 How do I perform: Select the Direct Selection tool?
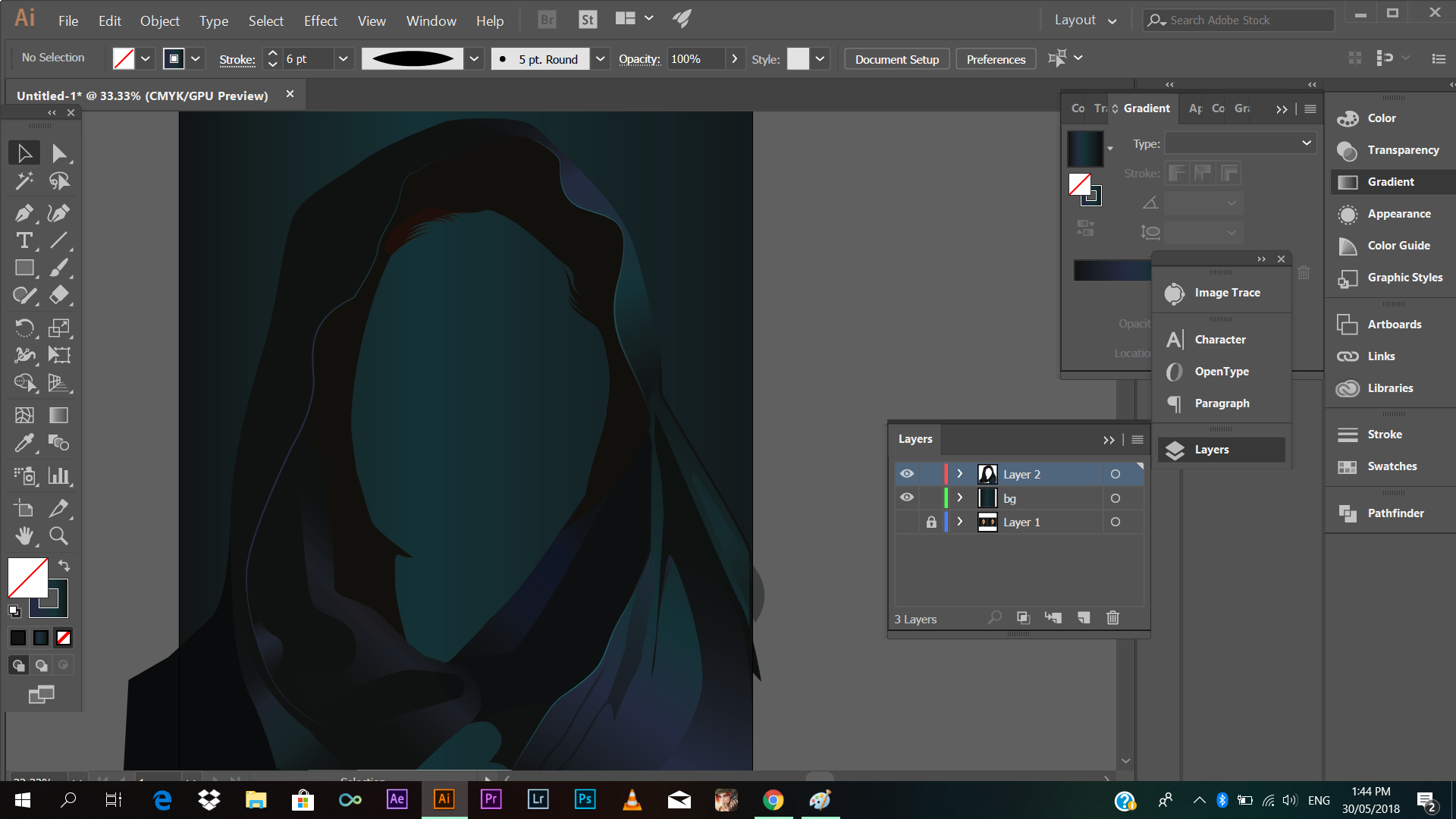[x=59, y=153]
